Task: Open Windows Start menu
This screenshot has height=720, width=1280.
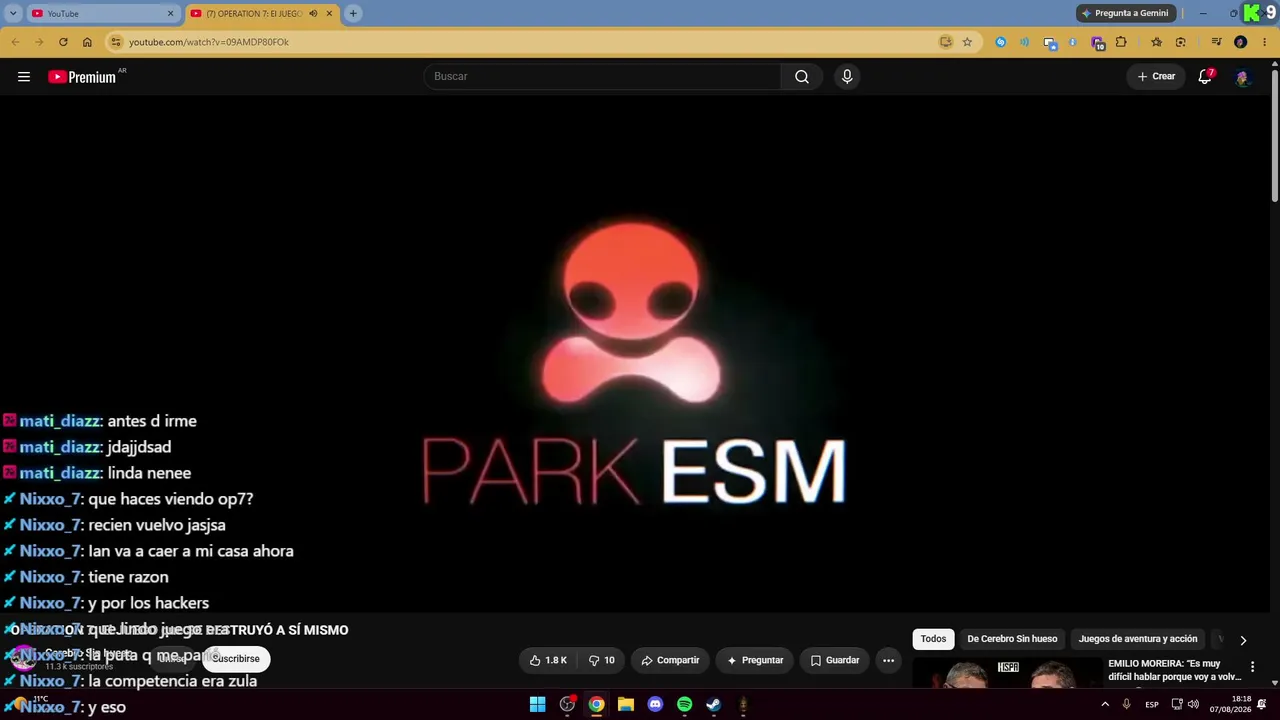Action: tap(538, 705)
